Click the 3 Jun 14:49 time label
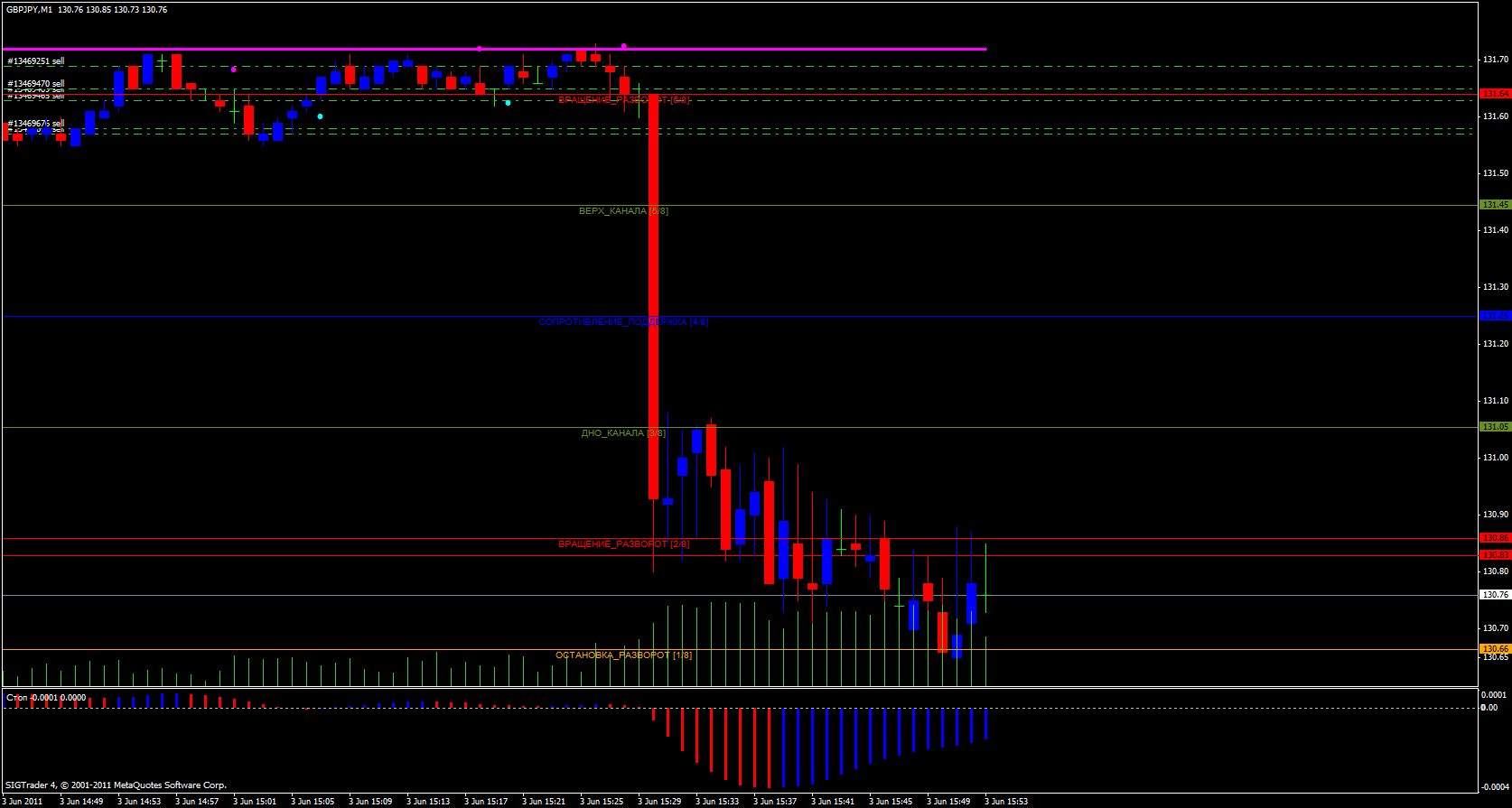1512x808 pixels. [x=81, y=802]
